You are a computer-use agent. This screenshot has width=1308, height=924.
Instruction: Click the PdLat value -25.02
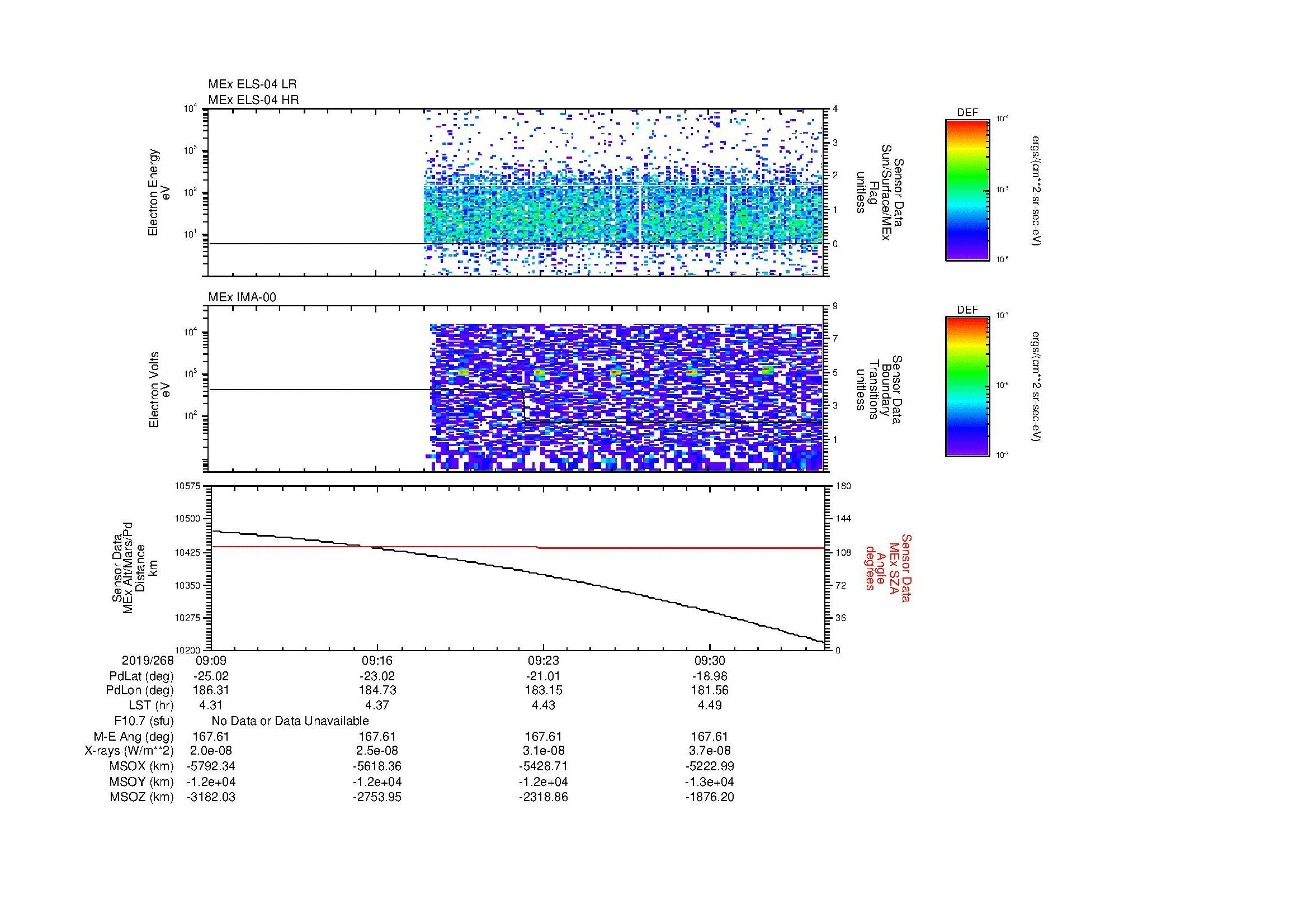[x=211, y=676]
